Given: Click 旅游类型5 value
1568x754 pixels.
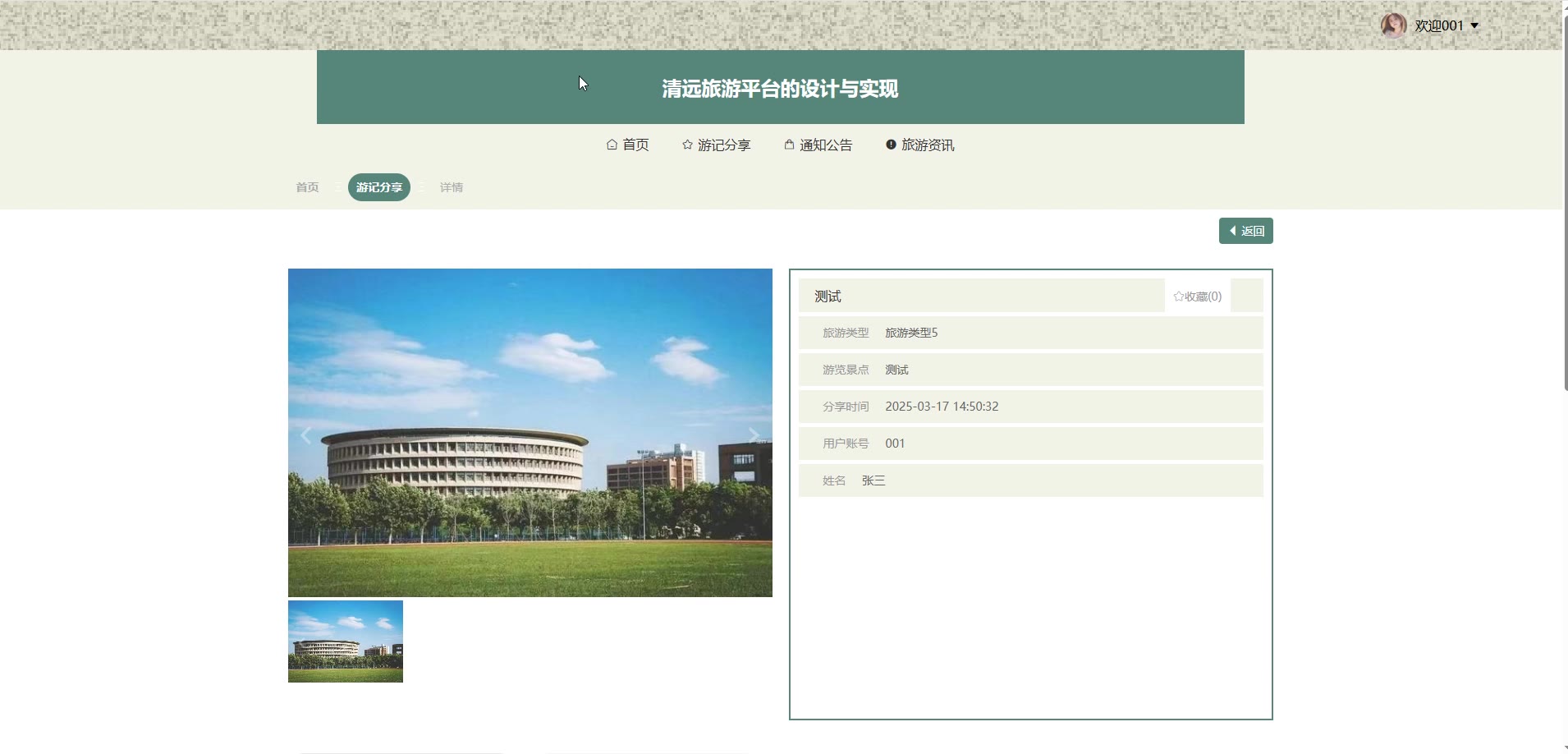Looking at the screenshot, I should pyautogui.click(x=911, y=333).
